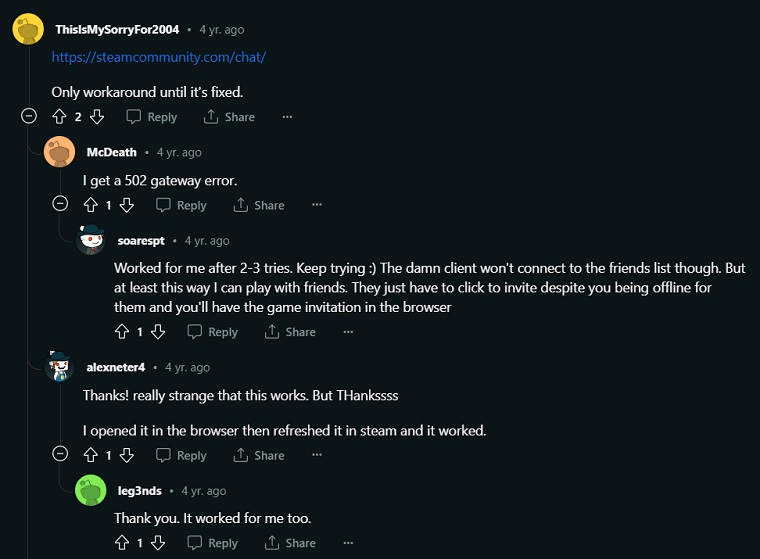
Task: Click McDeath's avatar icon
Action: (x=60, y=152)
